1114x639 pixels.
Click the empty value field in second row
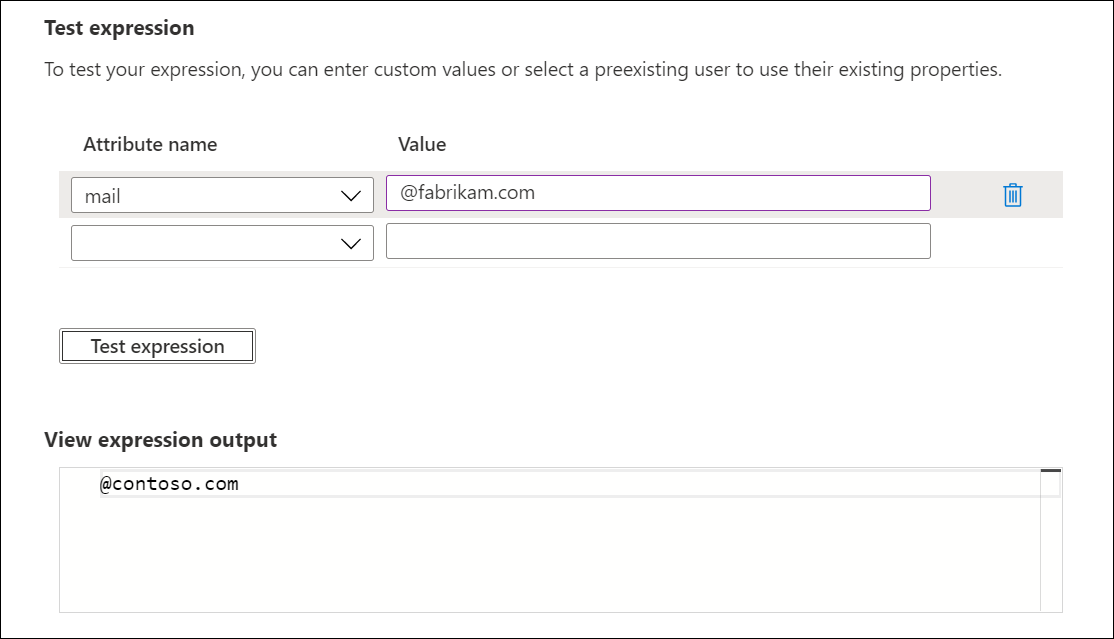(658, 241)
